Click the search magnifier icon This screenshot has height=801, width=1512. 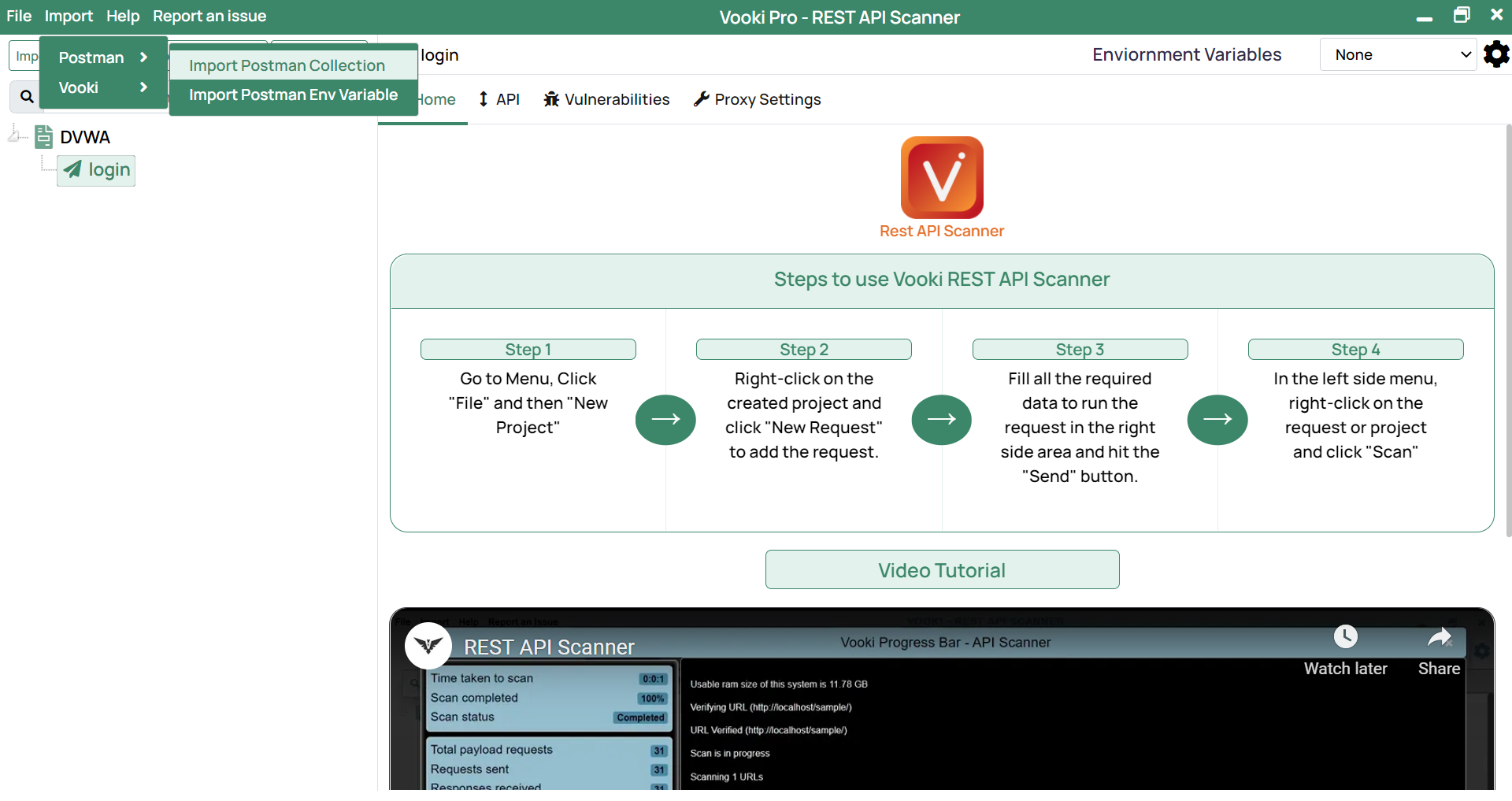click(x=27, y=96)
